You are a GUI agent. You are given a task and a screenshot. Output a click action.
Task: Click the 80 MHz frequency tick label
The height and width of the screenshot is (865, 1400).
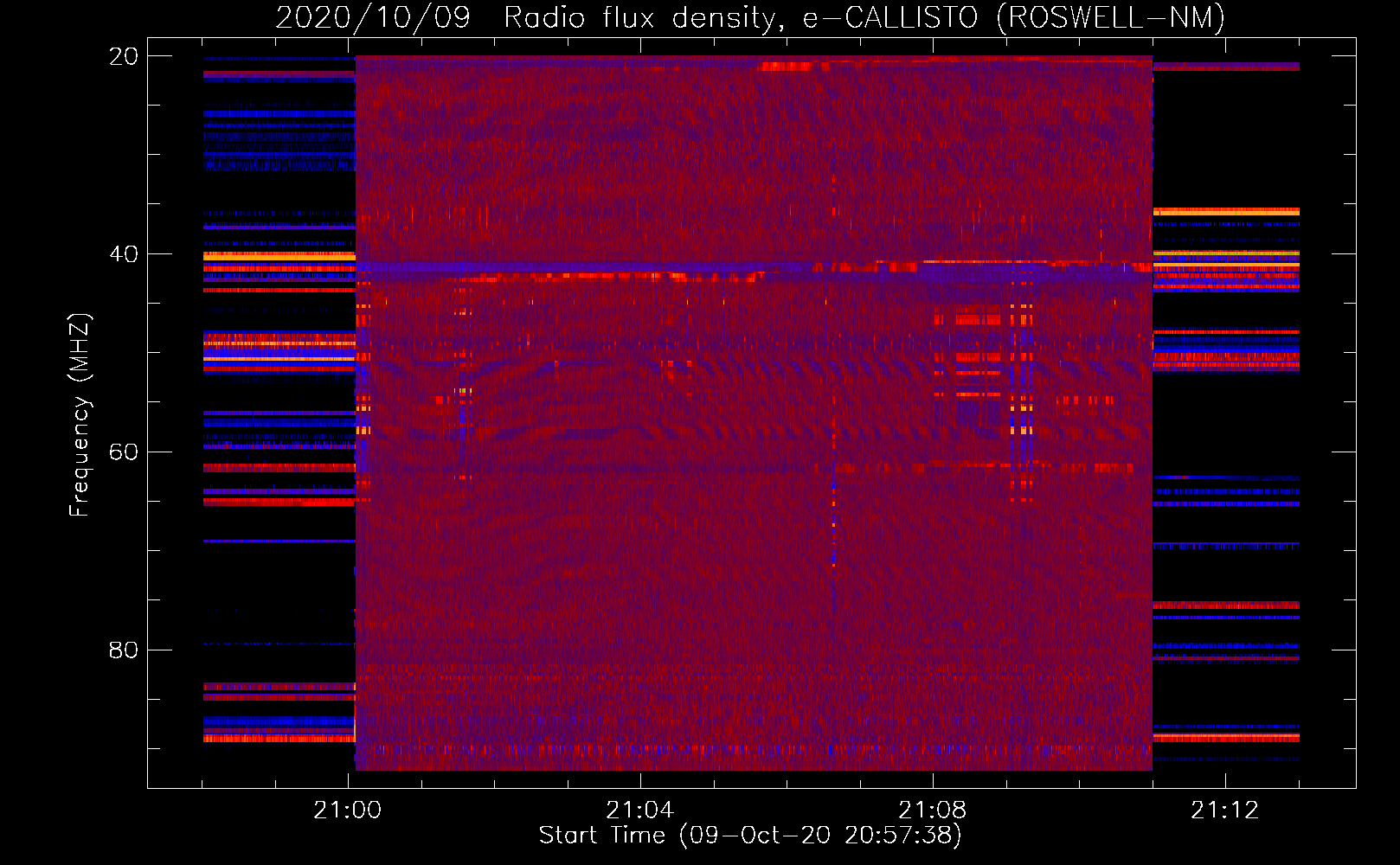(124, 650)
